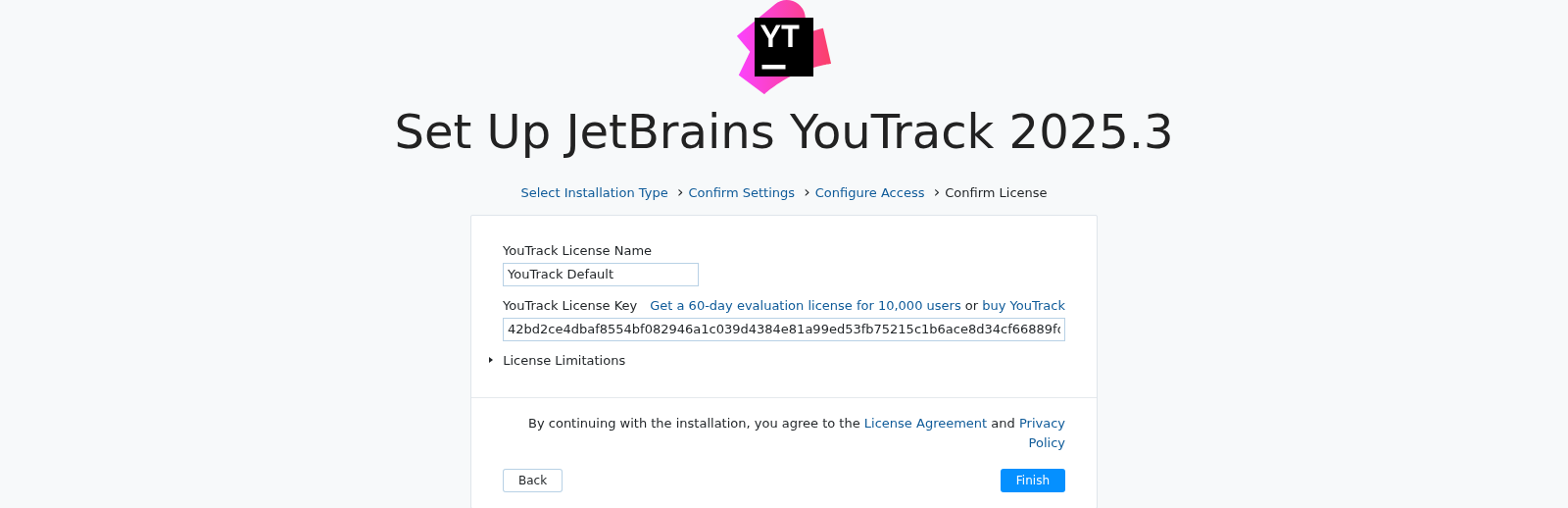Click into the YouTrack License Key field
This screenshot has width=1568, height=508.
click(x=783, y=330)
